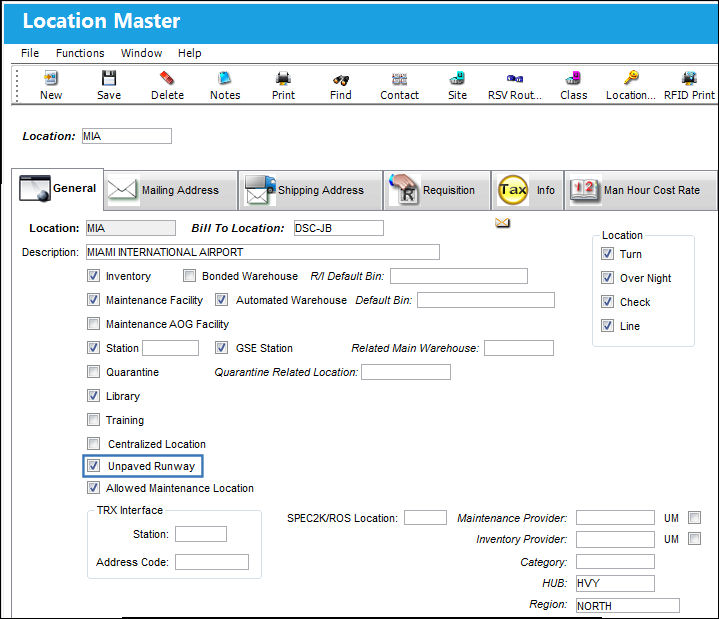Switch to the Mailing Address tab
Screen dimensions: 719x619
point(171,190)
